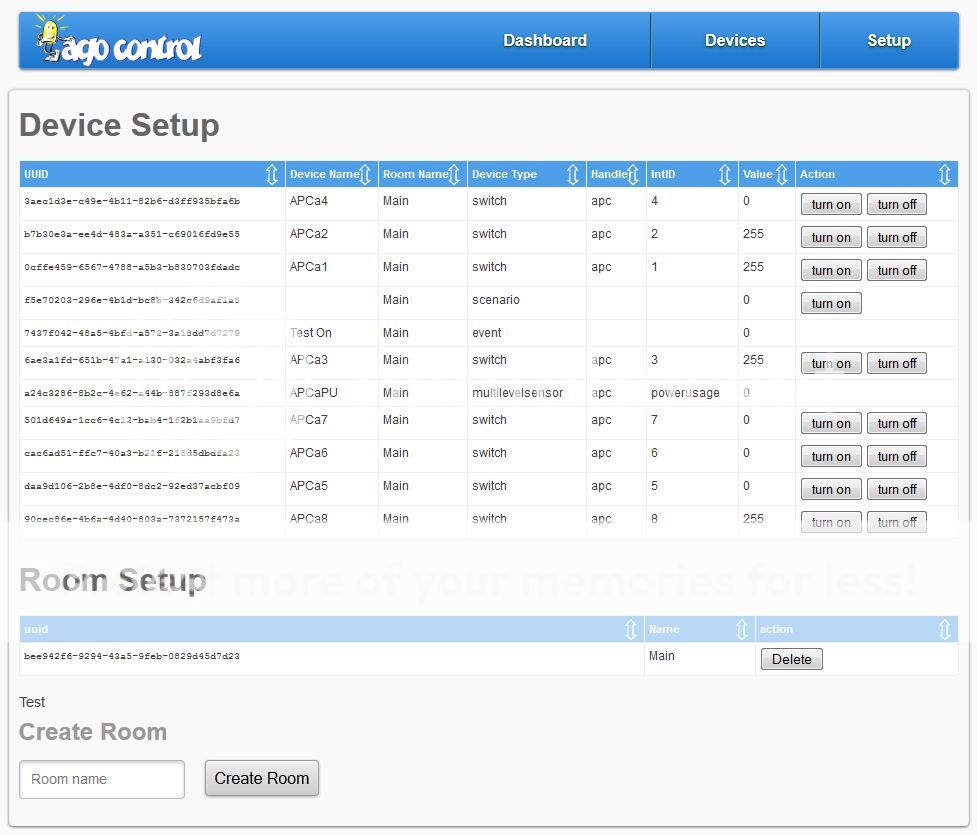
Task: Sort room table by uuid arrows
Action: 631,630
